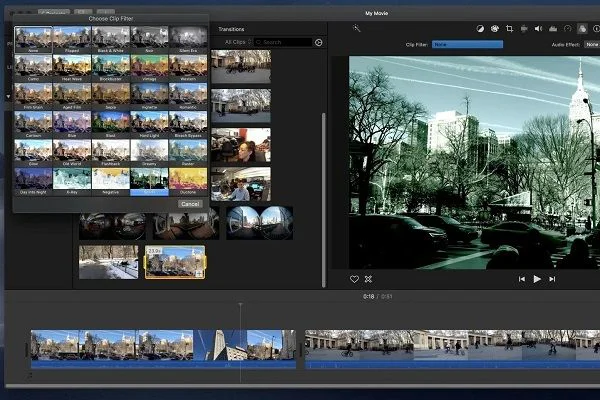The image size is (600, 400).
Task: Apply the Old World filter
Action: (72, 153)
